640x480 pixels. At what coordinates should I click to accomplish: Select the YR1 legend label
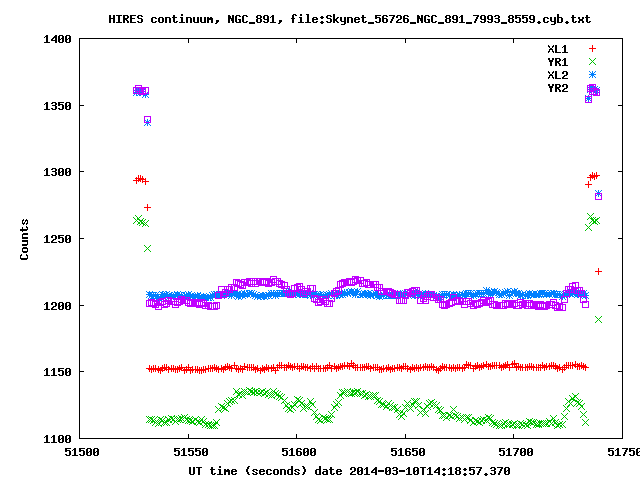(558, 62)
